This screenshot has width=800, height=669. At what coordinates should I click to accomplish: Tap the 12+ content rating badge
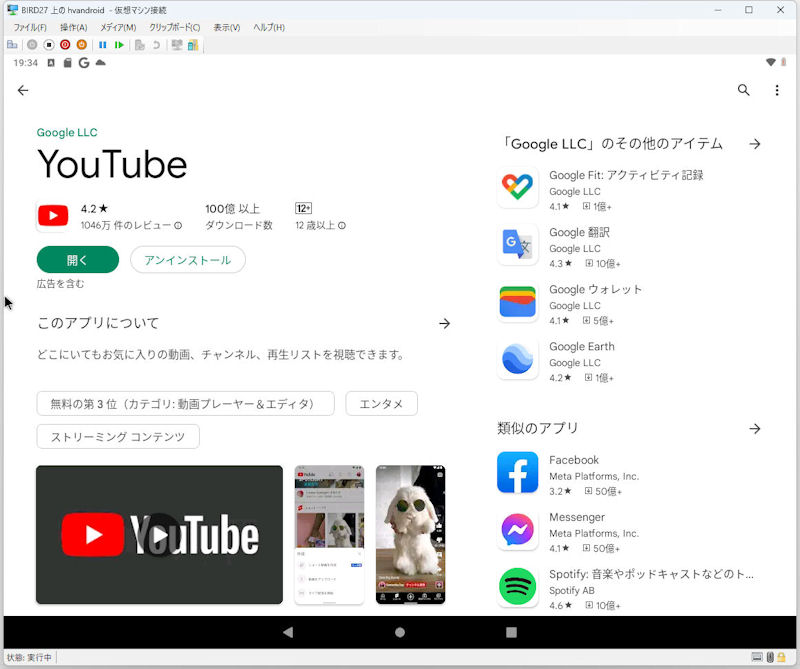304,208
